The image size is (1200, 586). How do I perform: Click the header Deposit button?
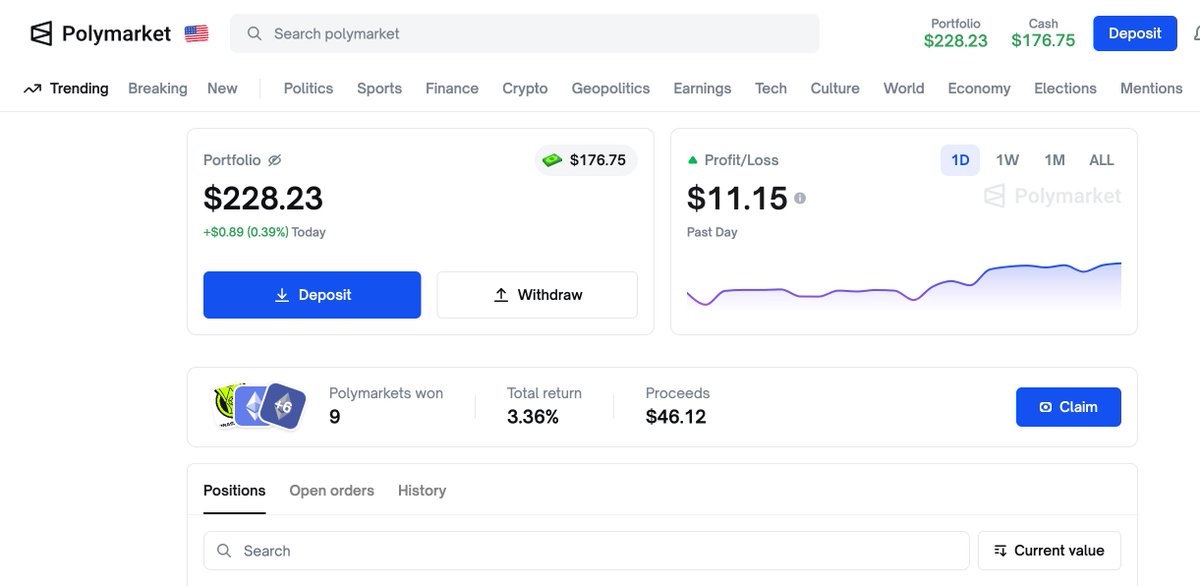[1135, 33]
